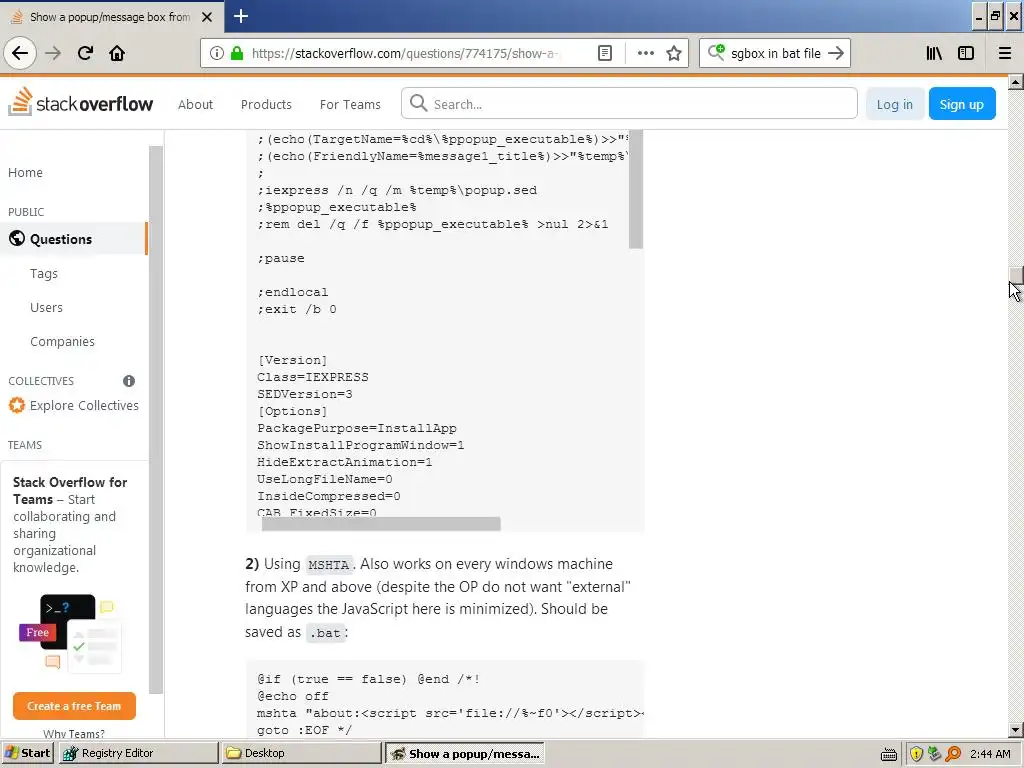Select Questions in left sidebar
Screen dimensions: 1024x768
(x=74, y=239)
